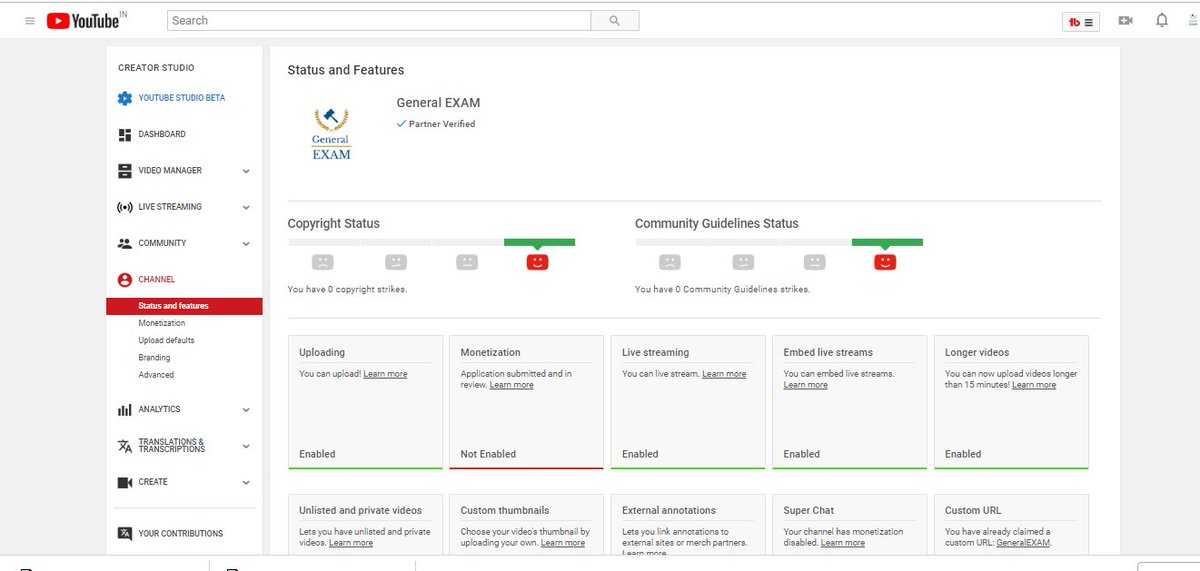1200x571 pixels.
Task: Expand the Community section
Action: click(246, 244)
